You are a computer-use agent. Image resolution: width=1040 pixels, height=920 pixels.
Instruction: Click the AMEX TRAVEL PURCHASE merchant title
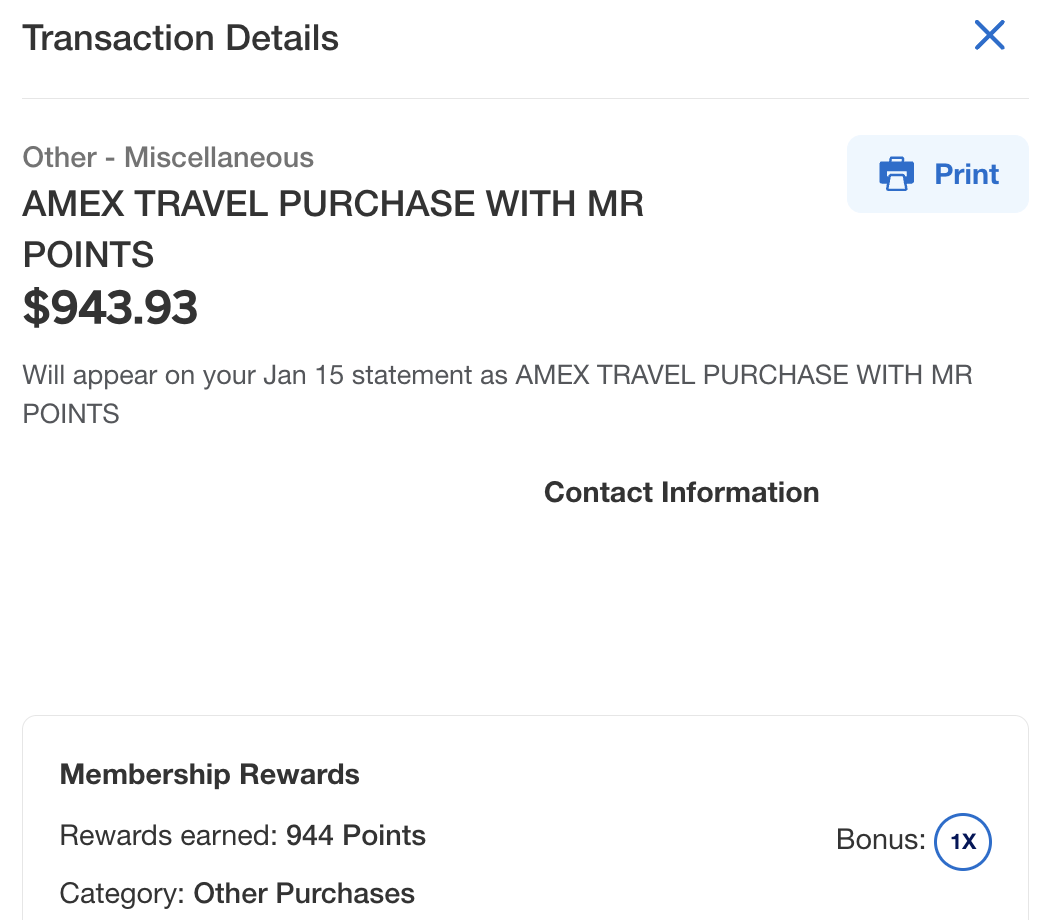pos(333,204)
